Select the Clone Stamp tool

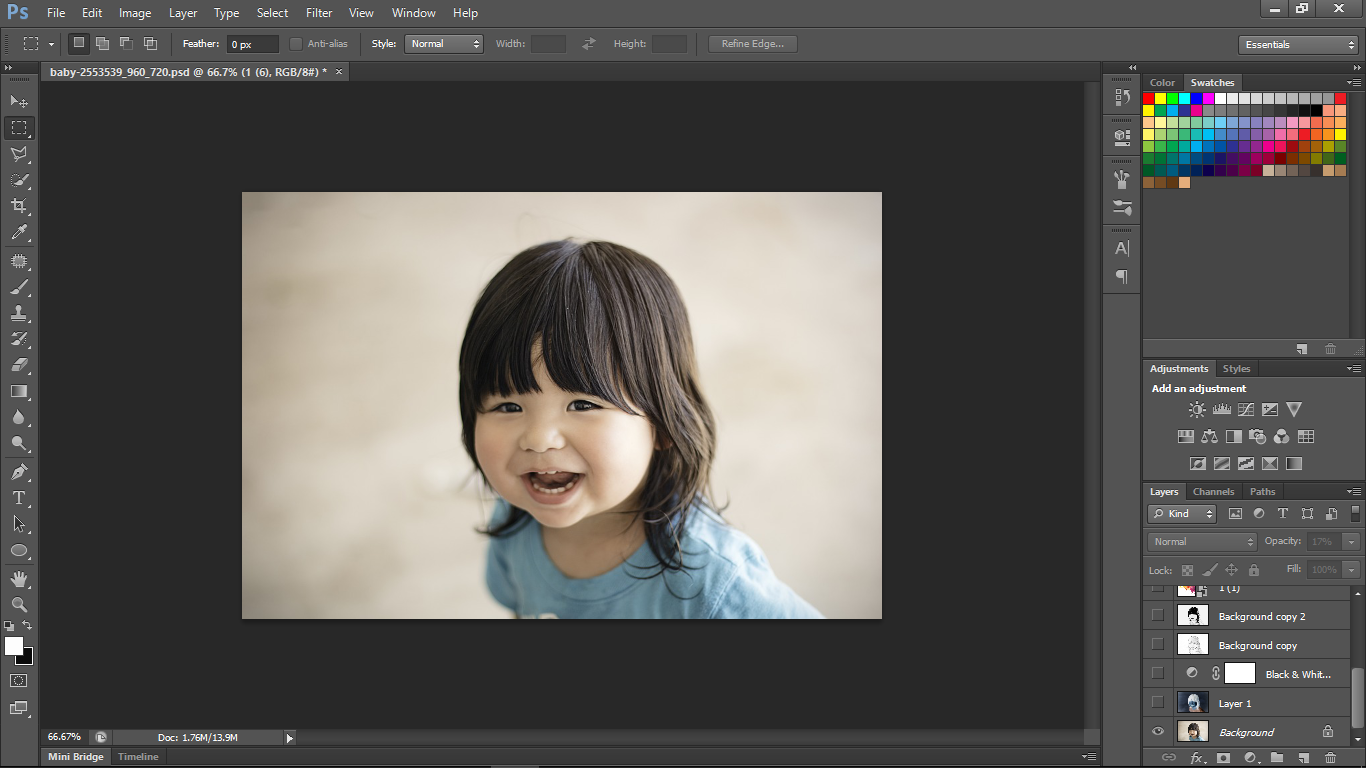click(19, 313)
